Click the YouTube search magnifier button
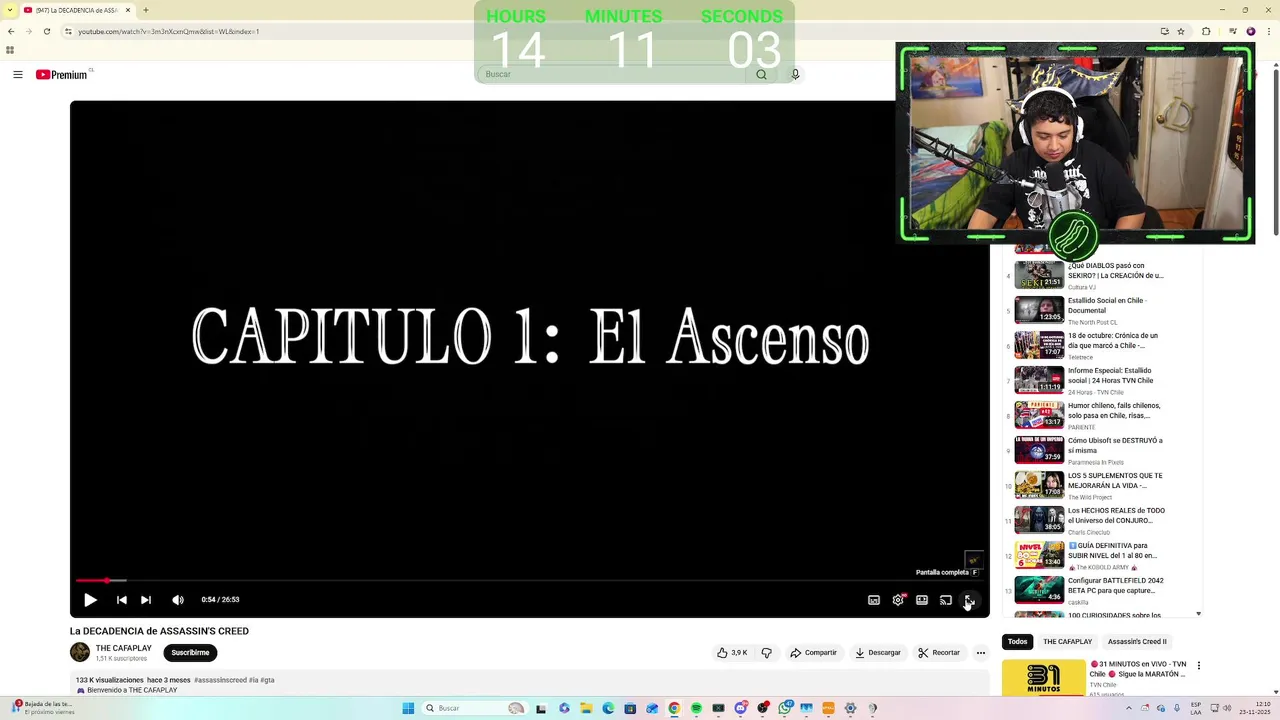The height and width of the screenshot is (720, 1280). 762,74
